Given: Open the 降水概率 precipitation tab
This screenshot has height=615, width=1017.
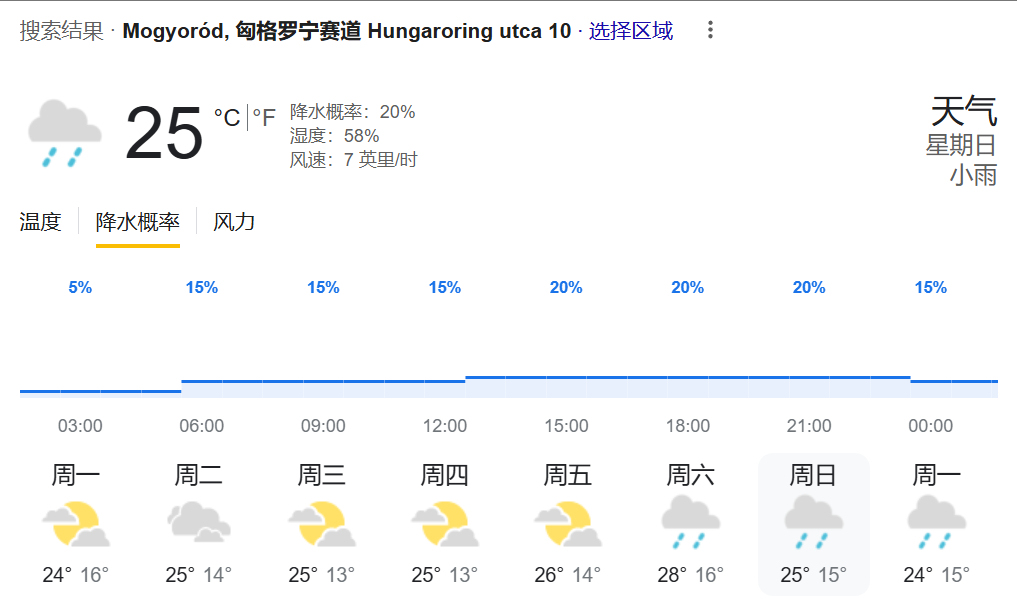Looking at the screenshot, I should click(138, 222).
